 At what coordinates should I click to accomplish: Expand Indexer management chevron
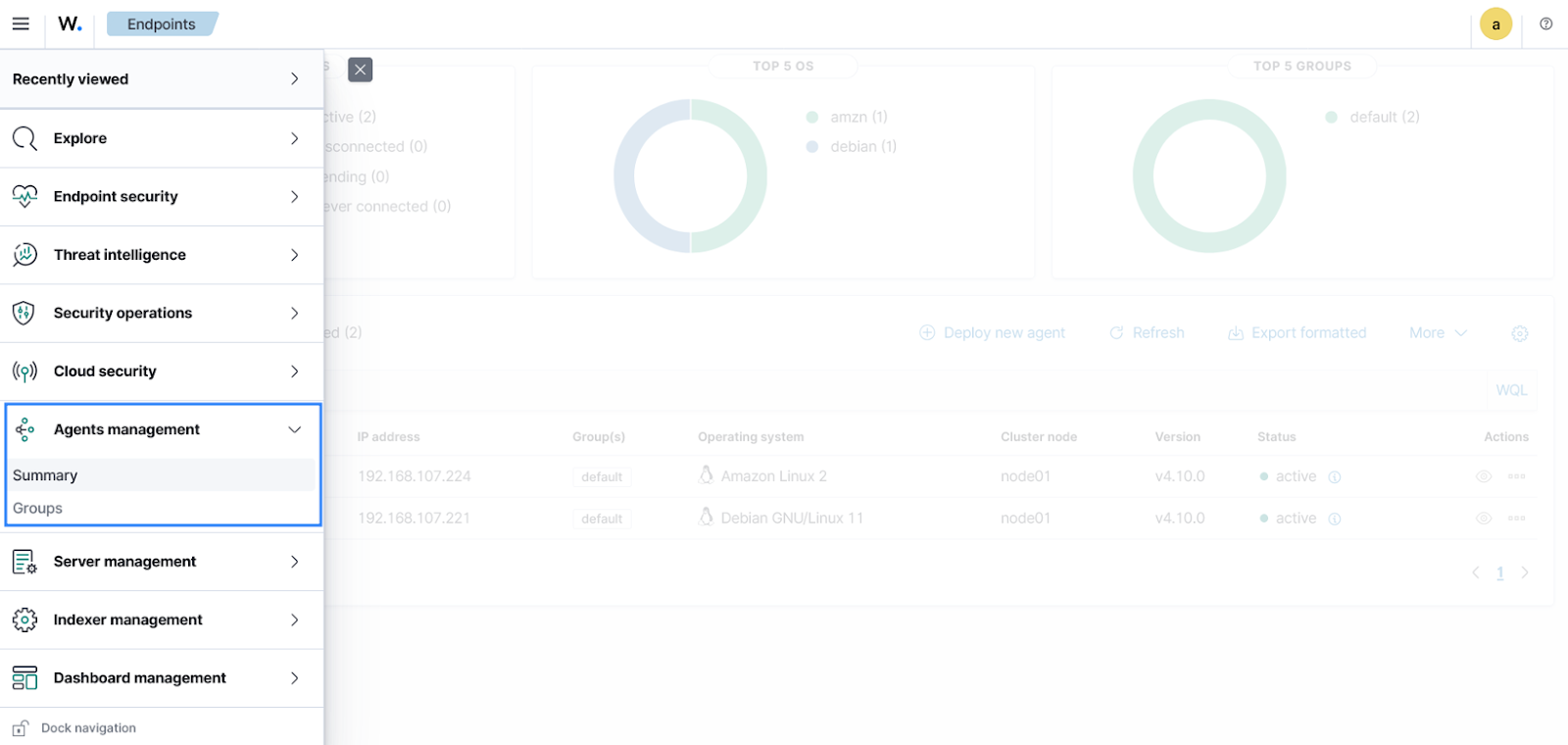tap(294, 620)
